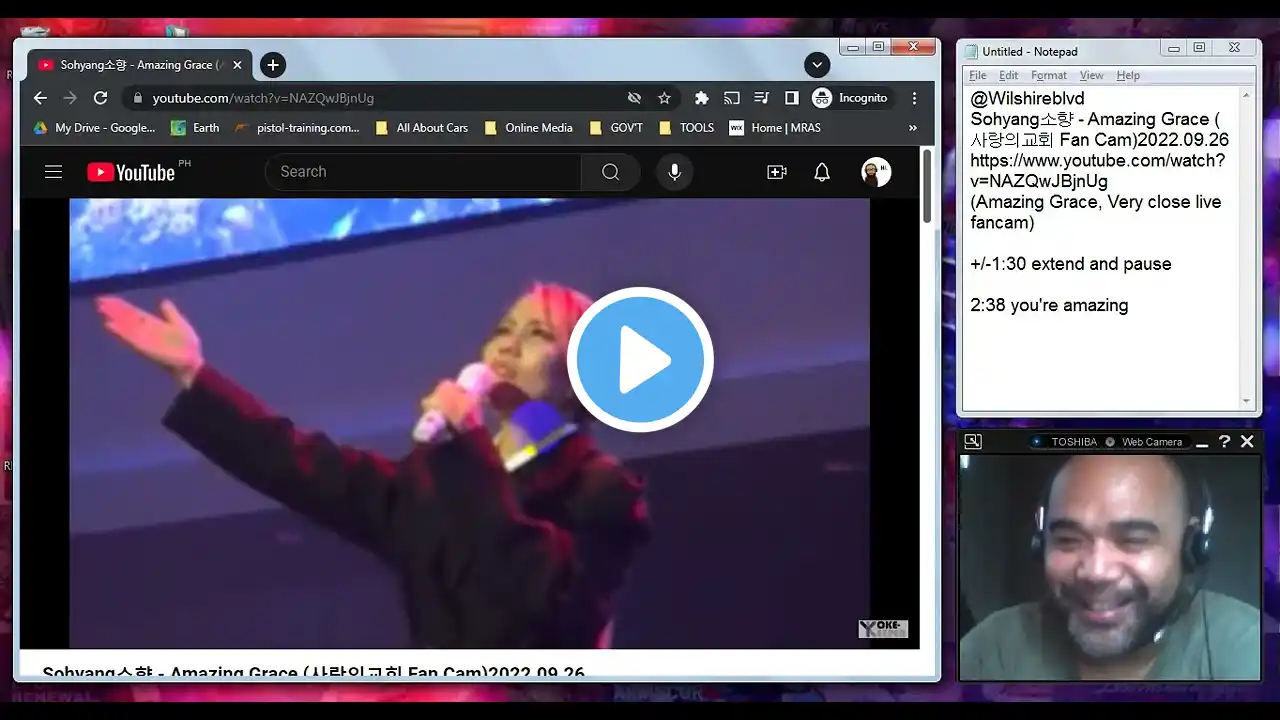
Task: Toggle the Chrome side panel
Action: tap(791, 98)
